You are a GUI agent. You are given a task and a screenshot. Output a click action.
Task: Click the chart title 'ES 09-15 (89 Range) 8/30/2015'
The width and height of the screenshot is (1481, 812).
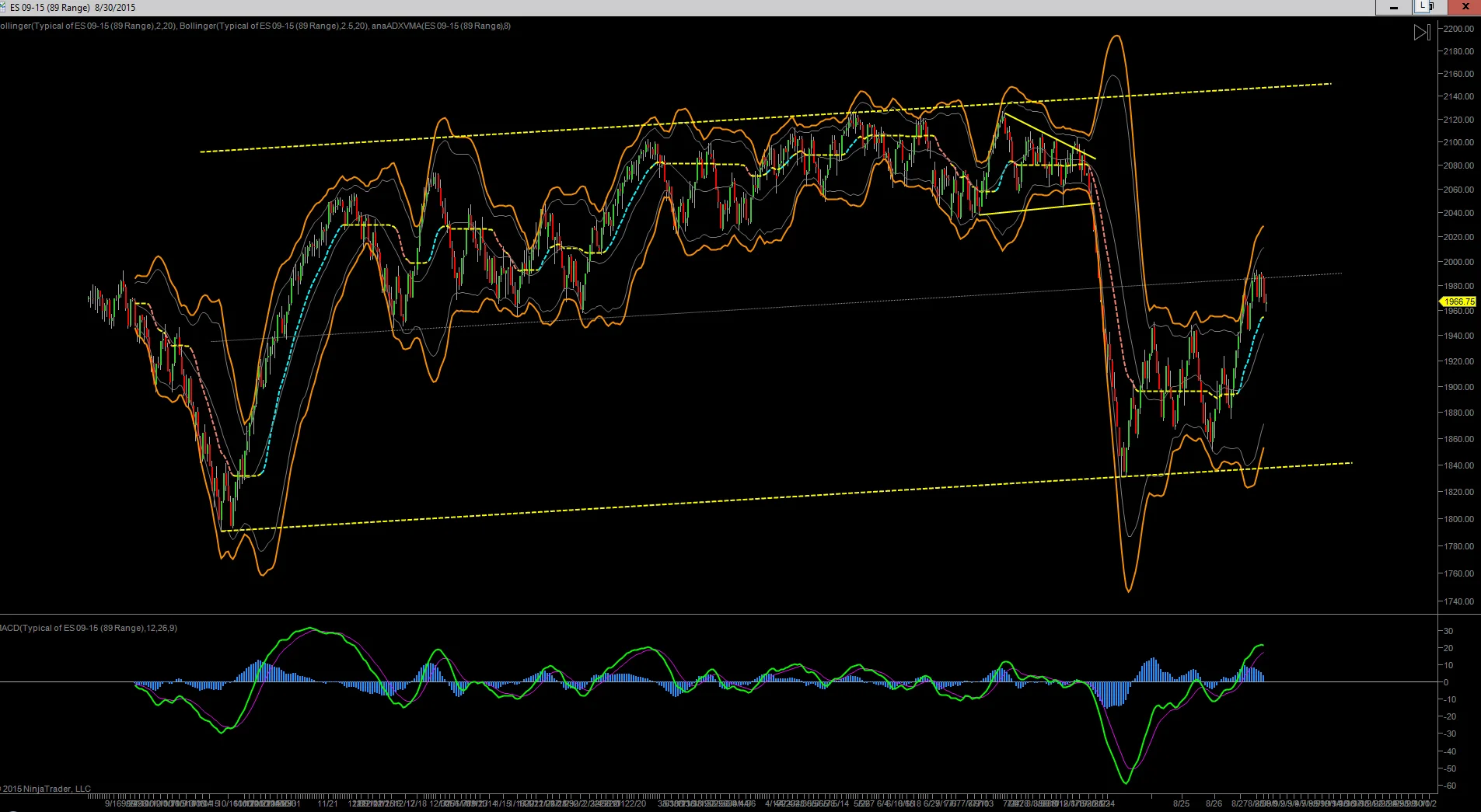[x=72, y=8]
